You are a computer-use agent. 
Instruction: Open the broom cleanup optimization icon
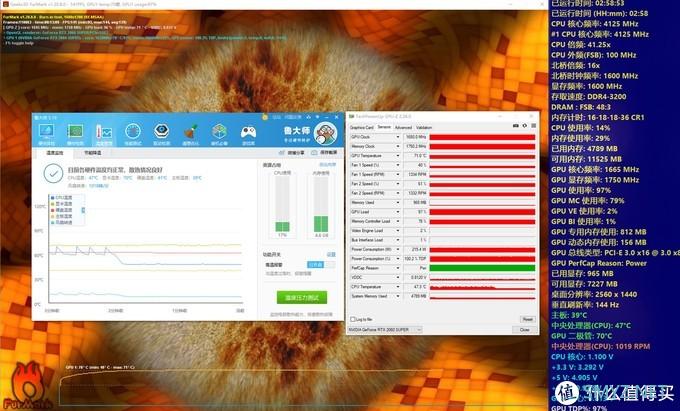pyautogui.click(x=190, y=132)
